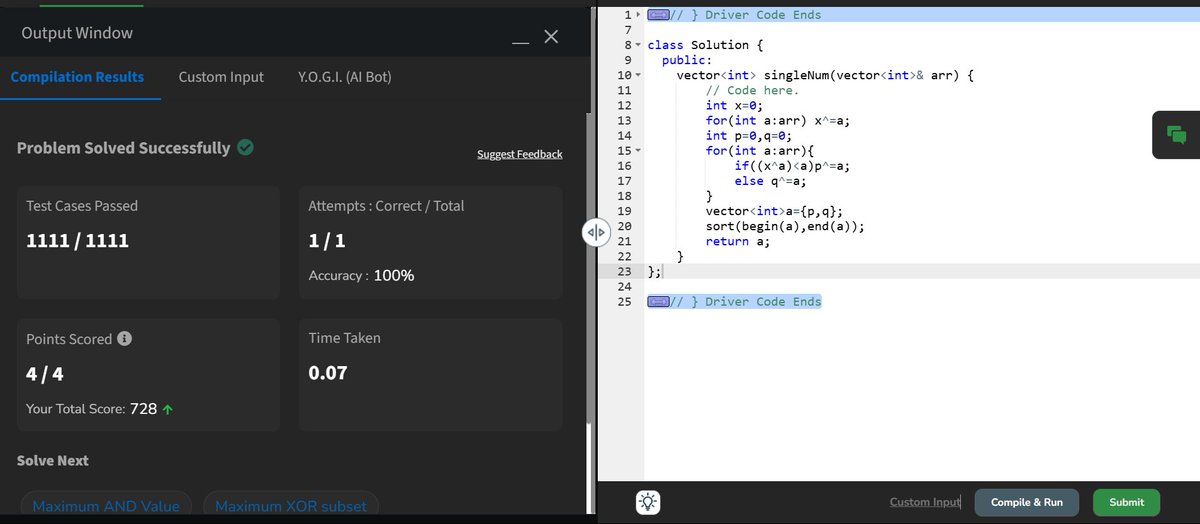Click the green solved checkmark icon
This screenshot has height=524, width=1200.
coord(245,147)
